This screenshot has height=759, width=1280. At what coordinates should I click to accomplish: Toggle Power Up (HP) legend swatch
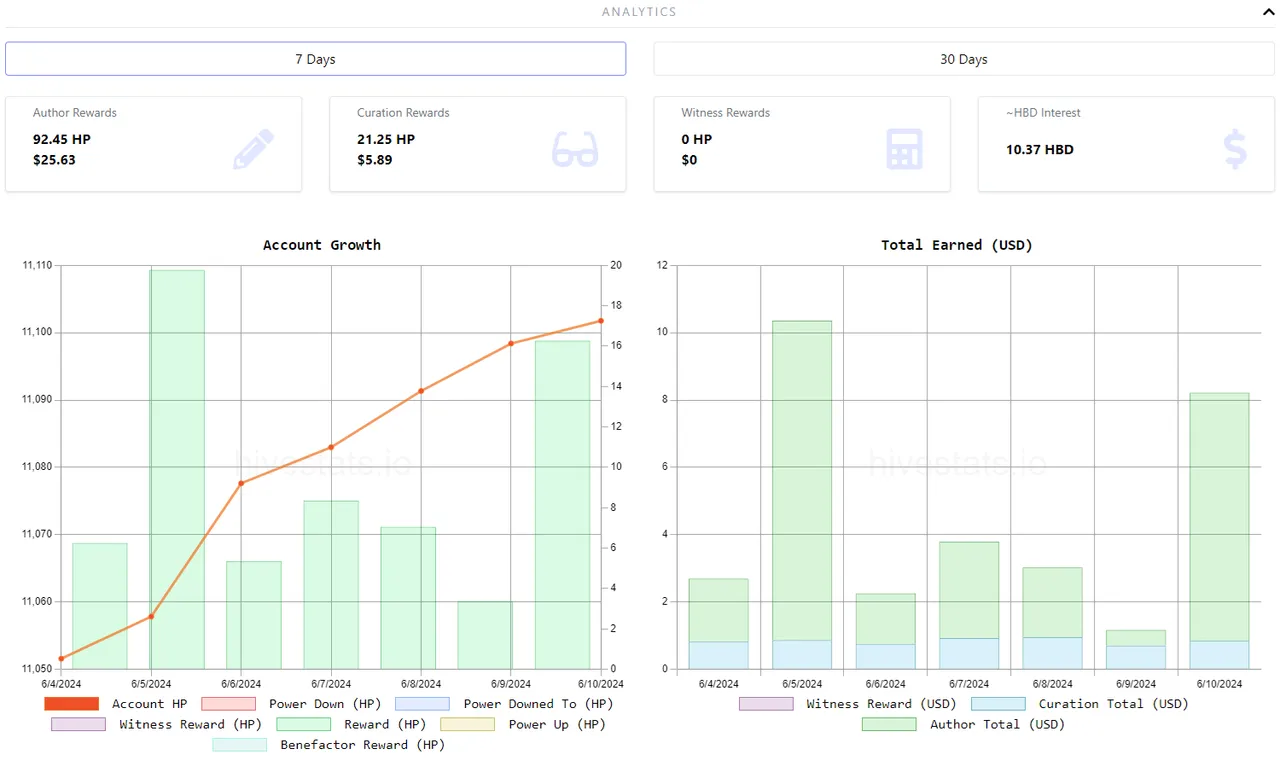pos(467,724)
